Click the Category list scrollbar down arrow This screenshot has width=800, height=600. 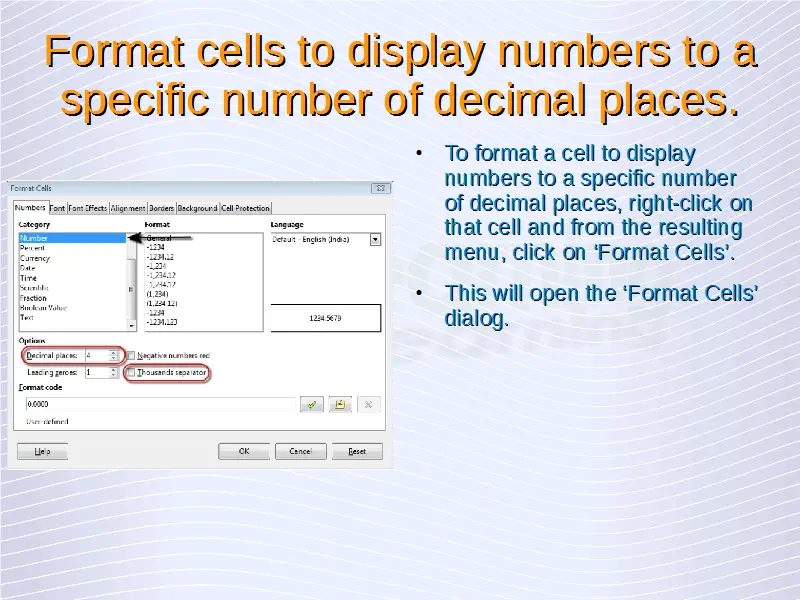(x=131, y=325)
